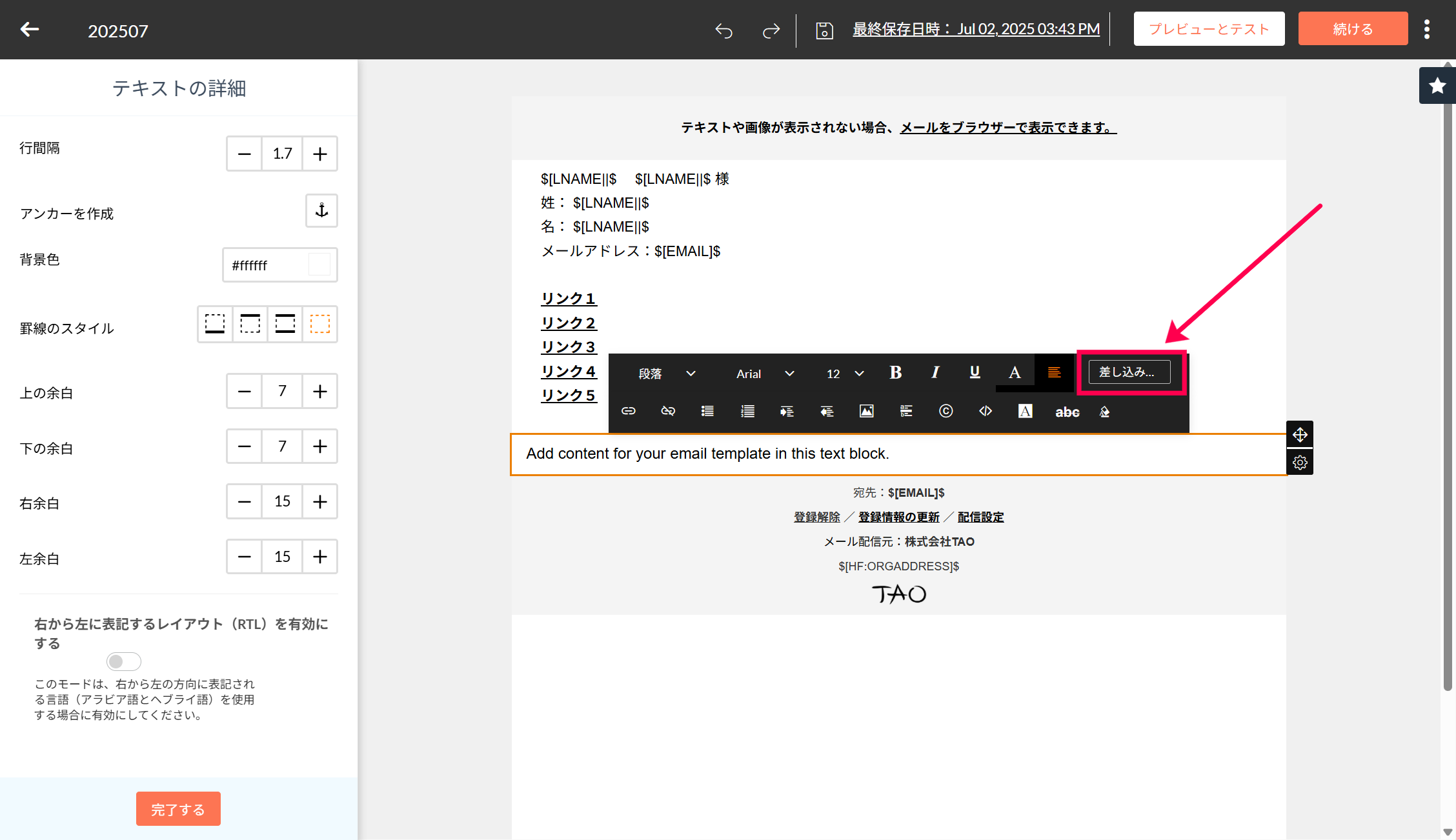This screenshot has height=840, width=1456.
Task: Open the 段落 paragraph format dropdown
Action: pos(666,374)
